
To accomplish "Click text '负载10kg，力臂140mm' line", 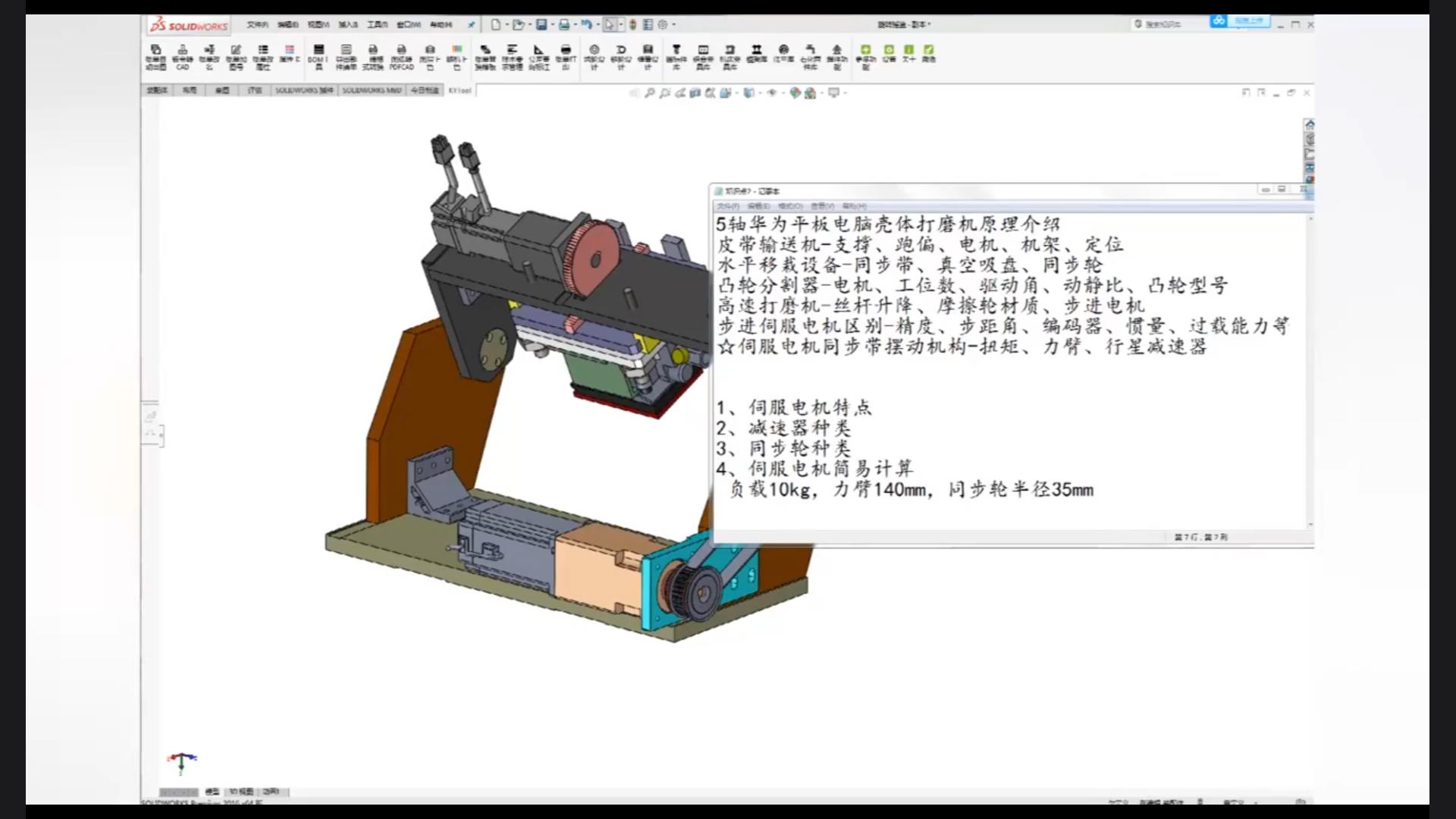I will click(x=912, y=490).
